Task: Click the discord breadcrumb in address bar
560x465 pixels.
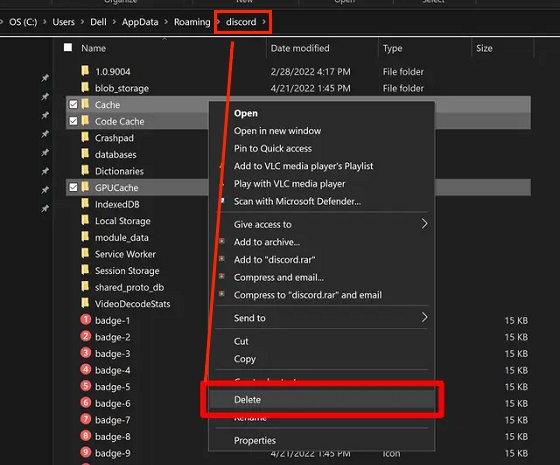Action: pos(241,22)
